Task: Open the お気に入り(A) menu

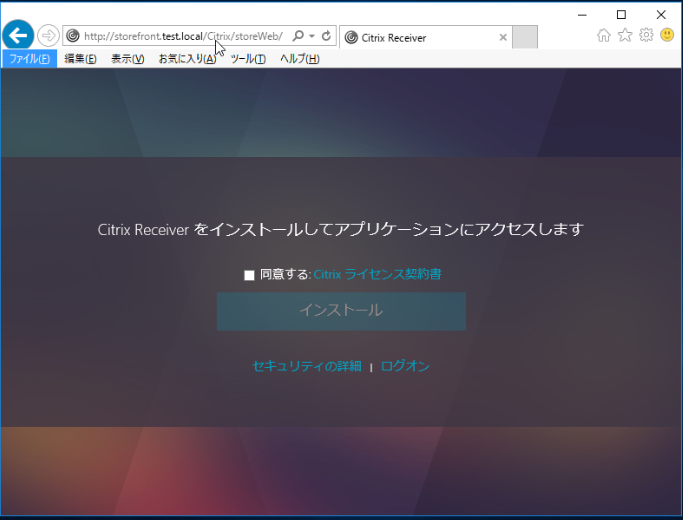Action: [187, 58]
